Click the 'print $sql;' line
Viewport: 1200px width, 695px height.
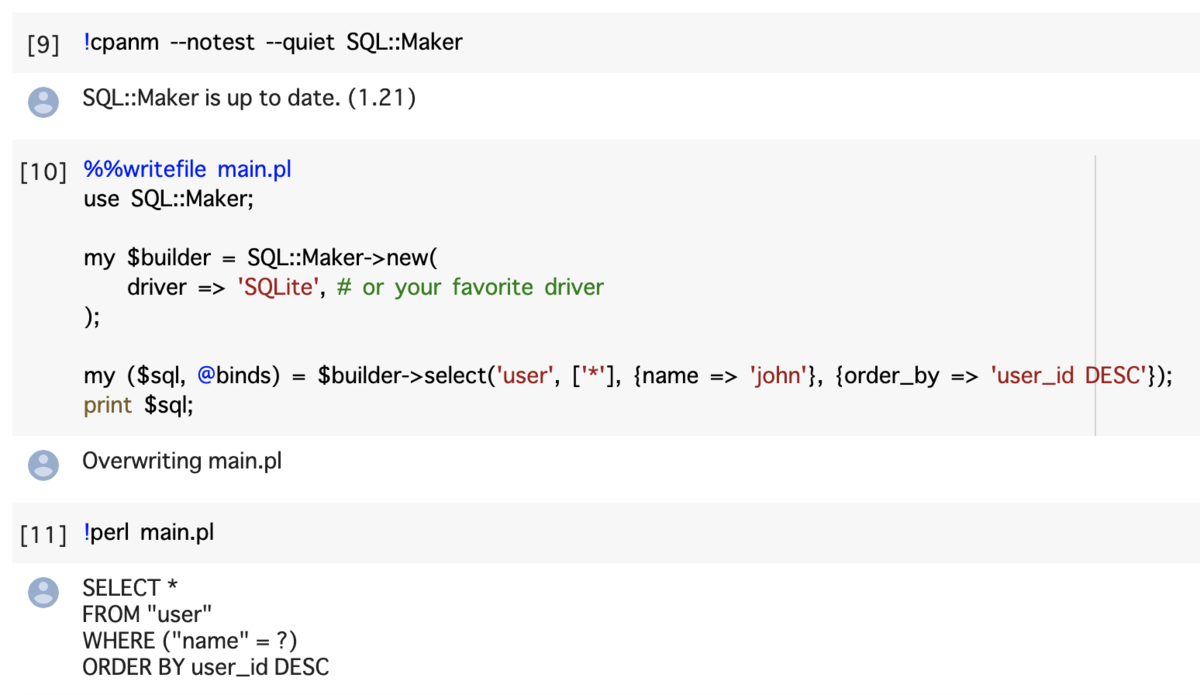click(x=137, y=405)
